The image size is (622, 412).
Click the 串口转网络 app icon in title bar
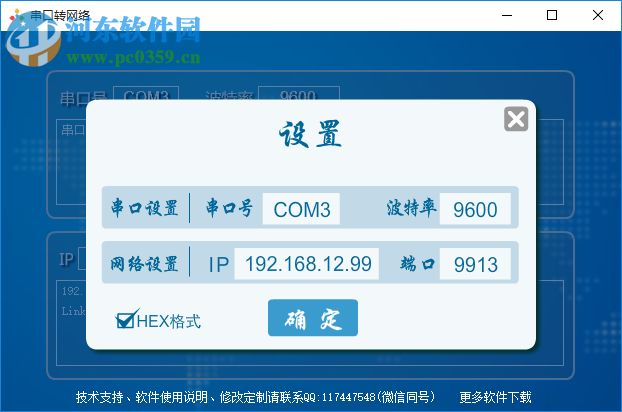17,16
